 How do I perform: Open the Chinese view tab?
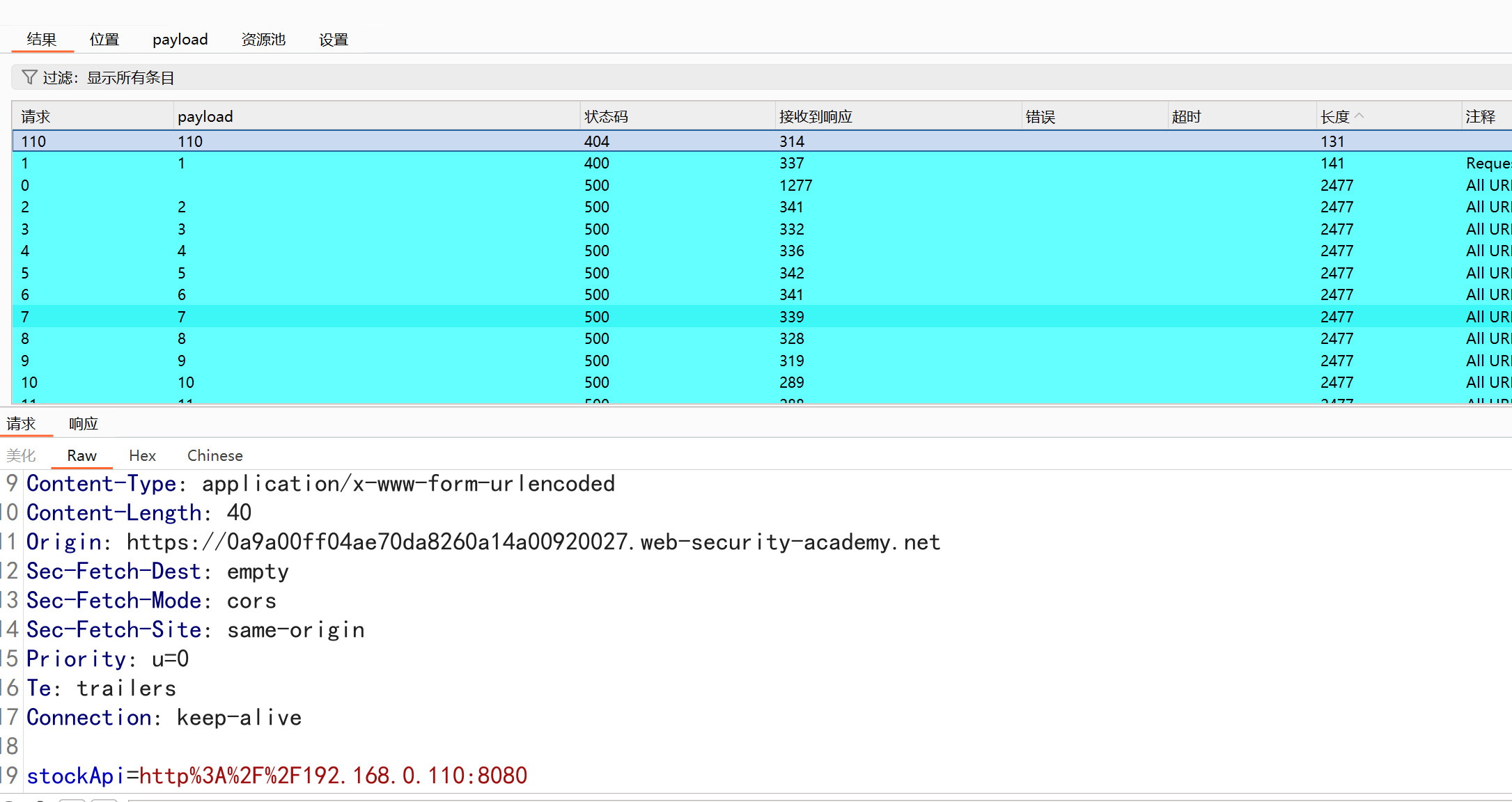[x=215, y=455]
